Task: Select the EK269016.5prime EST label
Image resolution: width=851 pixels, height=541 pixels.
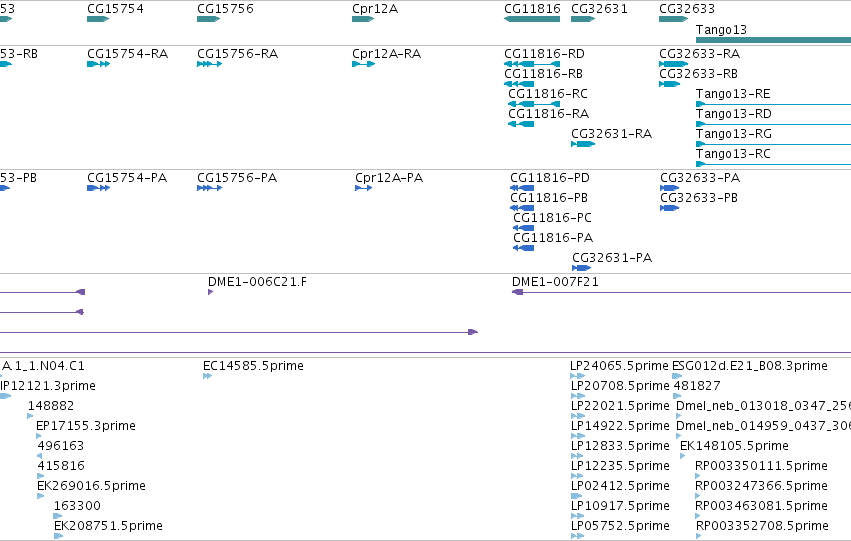Action: pos(91,486)
